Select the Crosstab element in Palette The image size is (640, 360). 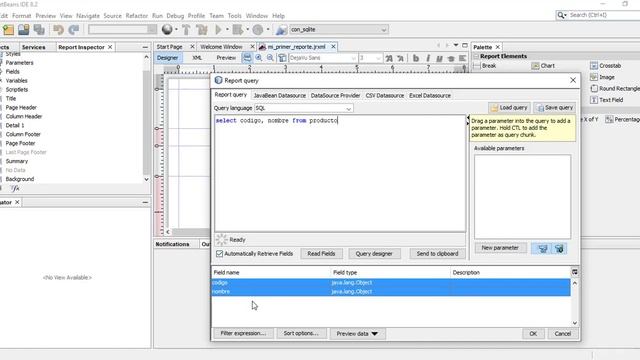[x=606, y=66]
